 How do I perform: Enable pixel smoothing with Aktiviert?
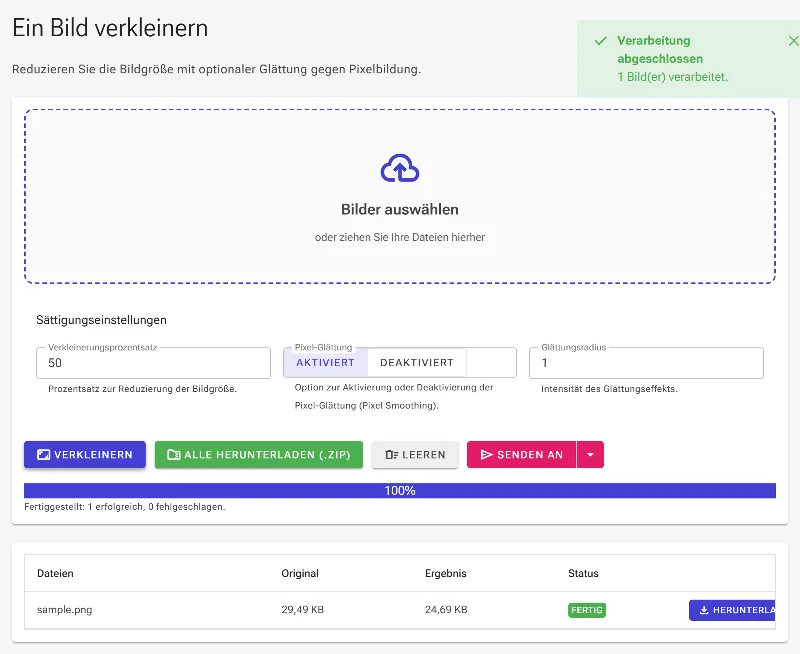click(x=326, y=363)
